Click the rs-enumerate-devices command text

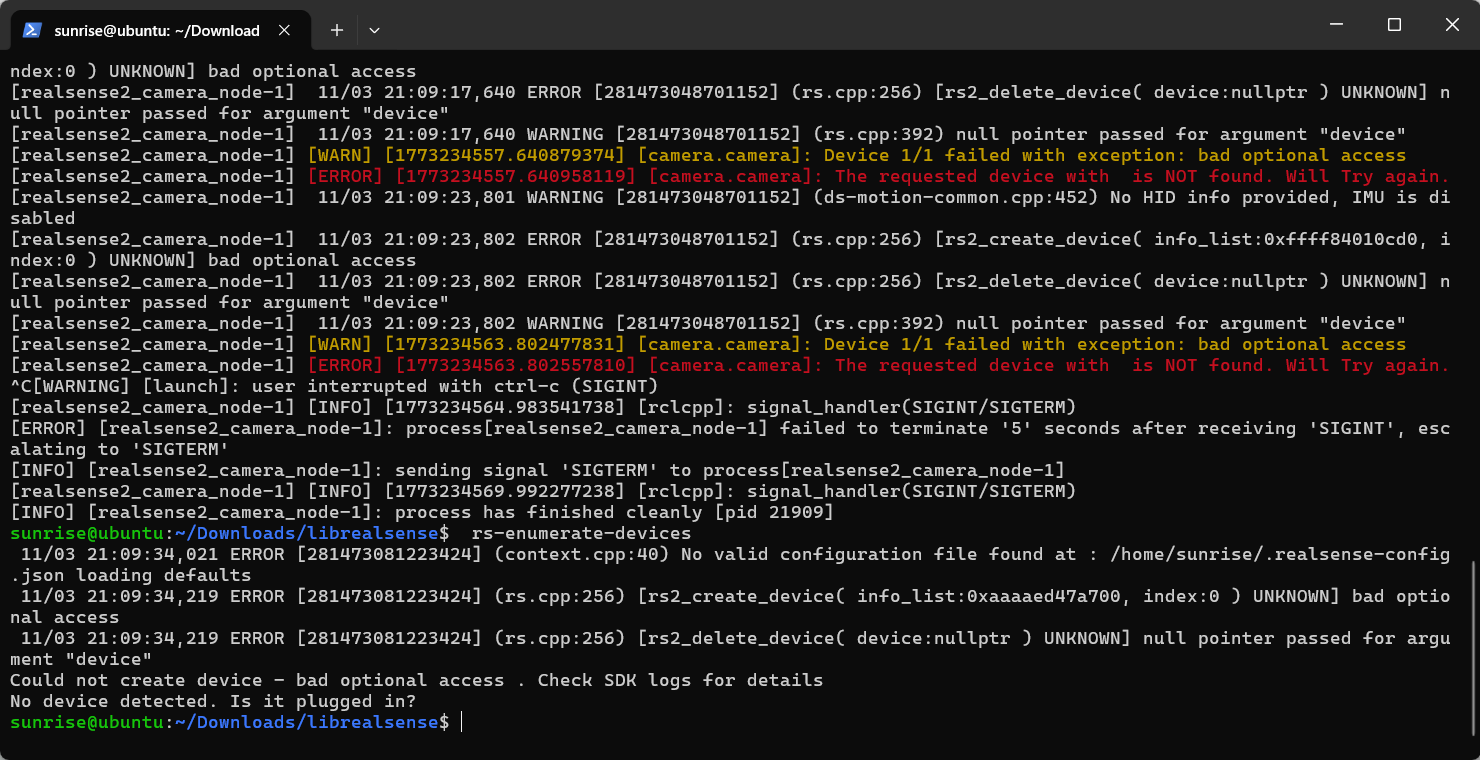[x=581, y=533]
